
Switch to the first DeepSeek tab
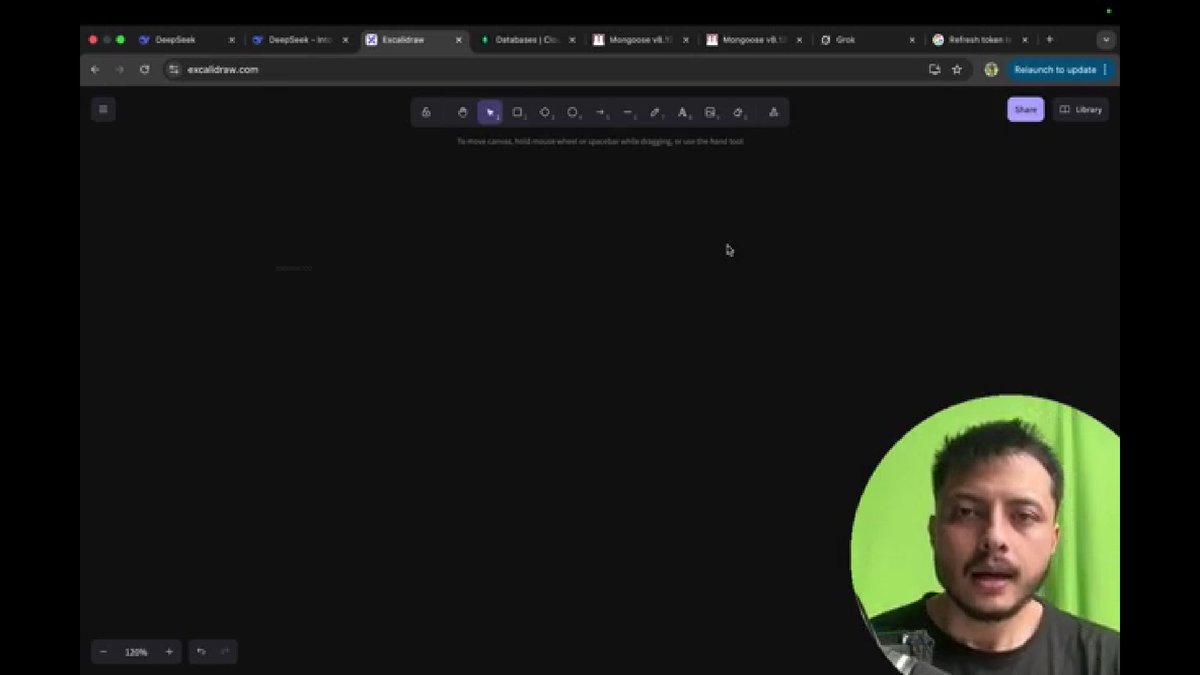point(186,40)
